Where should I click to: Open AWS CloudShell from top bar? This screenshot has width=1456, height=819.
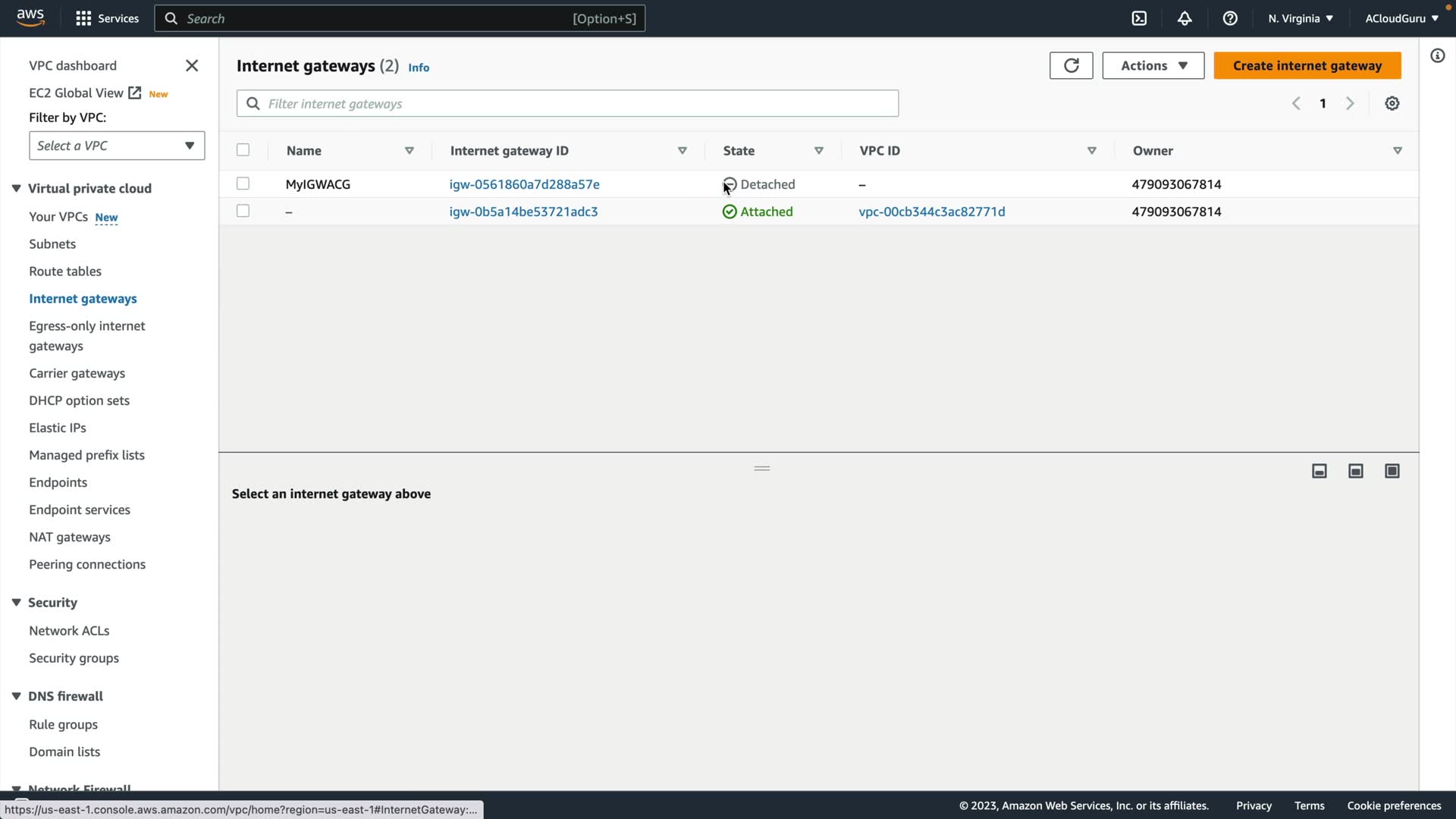[x=1139, y=18]
